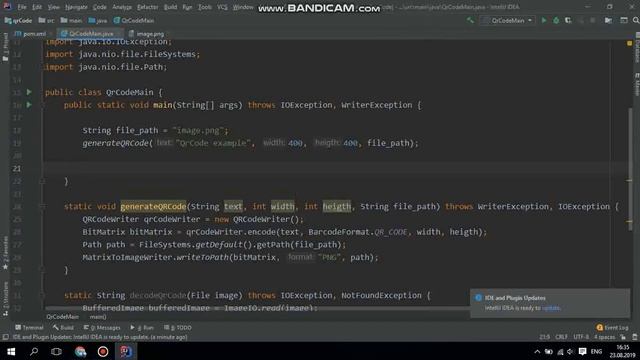Open the Navigate menu

point(76,7)
